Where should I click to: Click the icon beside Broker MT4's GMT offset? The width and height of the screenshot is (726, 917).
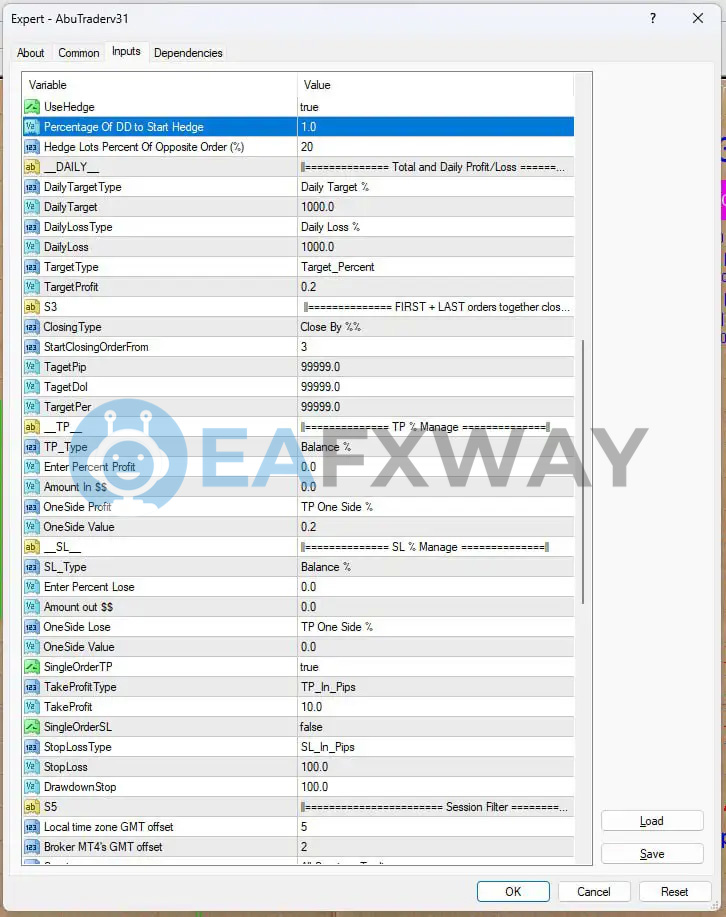coord(32,847)
